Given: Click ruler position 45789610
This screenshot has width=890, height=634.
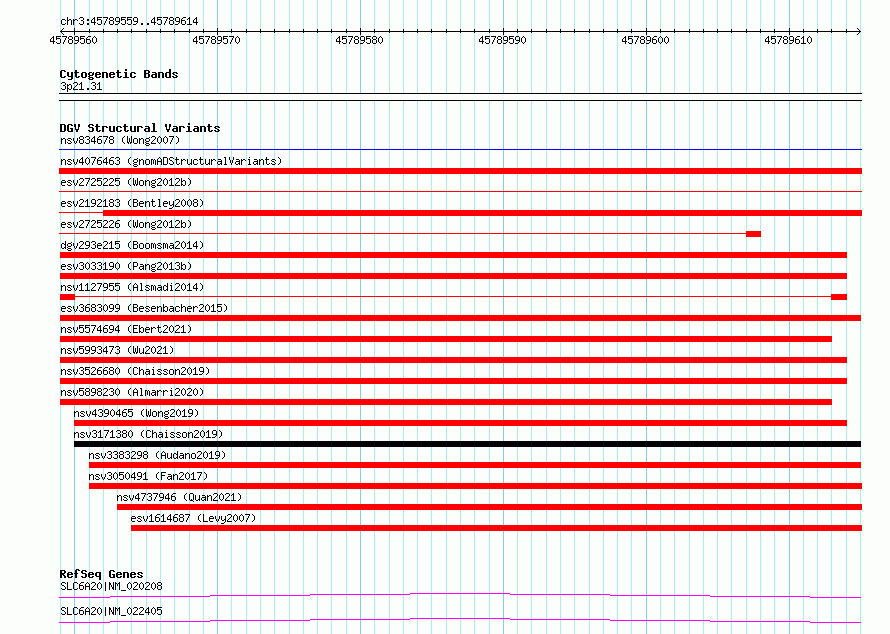Looking at the screenshot, I should pyautogui.click(x=788, y=40).
